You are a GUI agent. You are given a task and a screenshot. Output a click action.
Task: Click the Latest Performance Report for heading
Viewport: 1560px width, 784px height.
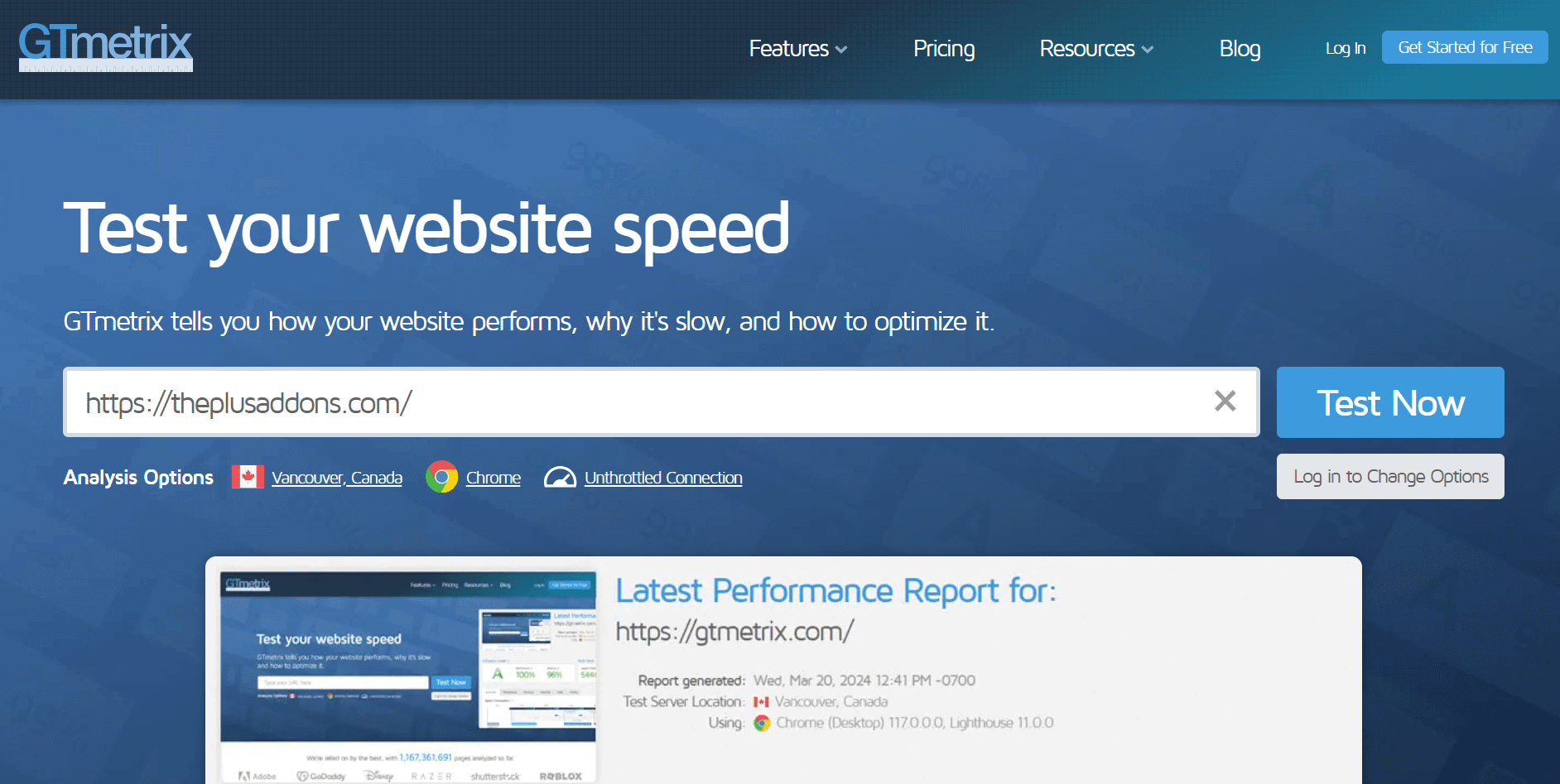point(836,591)
